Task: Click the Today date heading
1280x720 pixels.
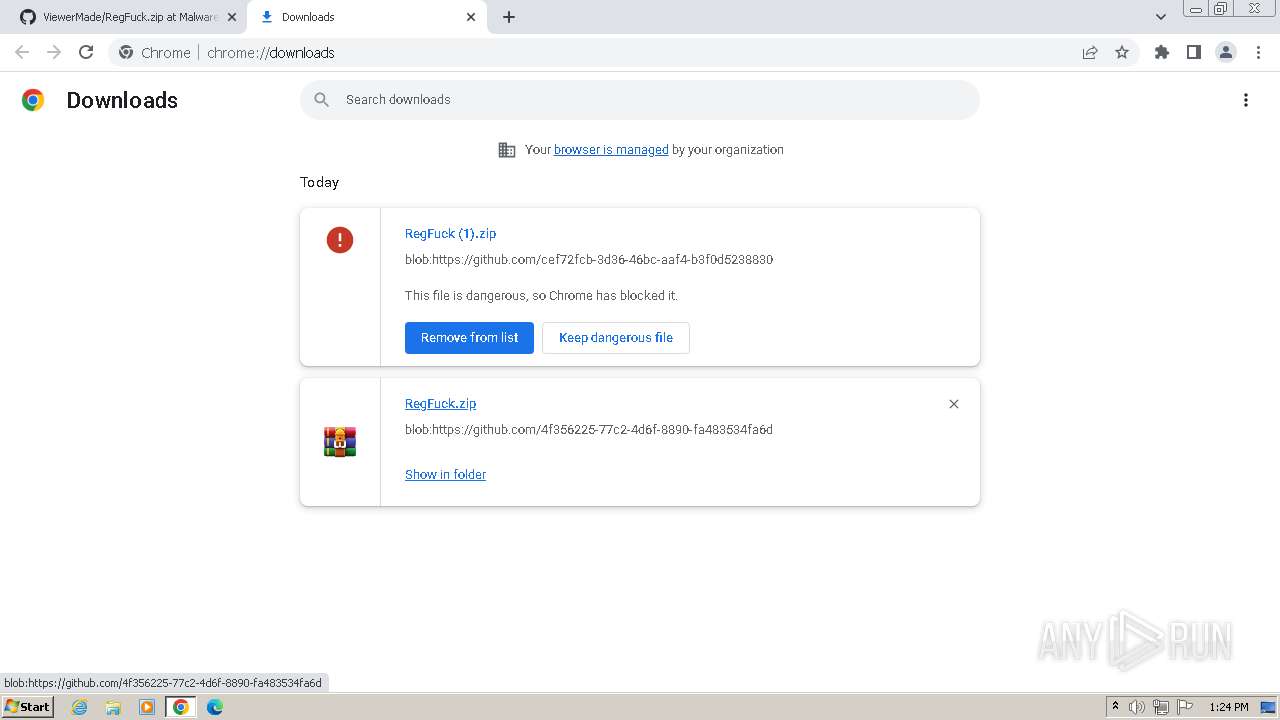Action: coord(319,182)
